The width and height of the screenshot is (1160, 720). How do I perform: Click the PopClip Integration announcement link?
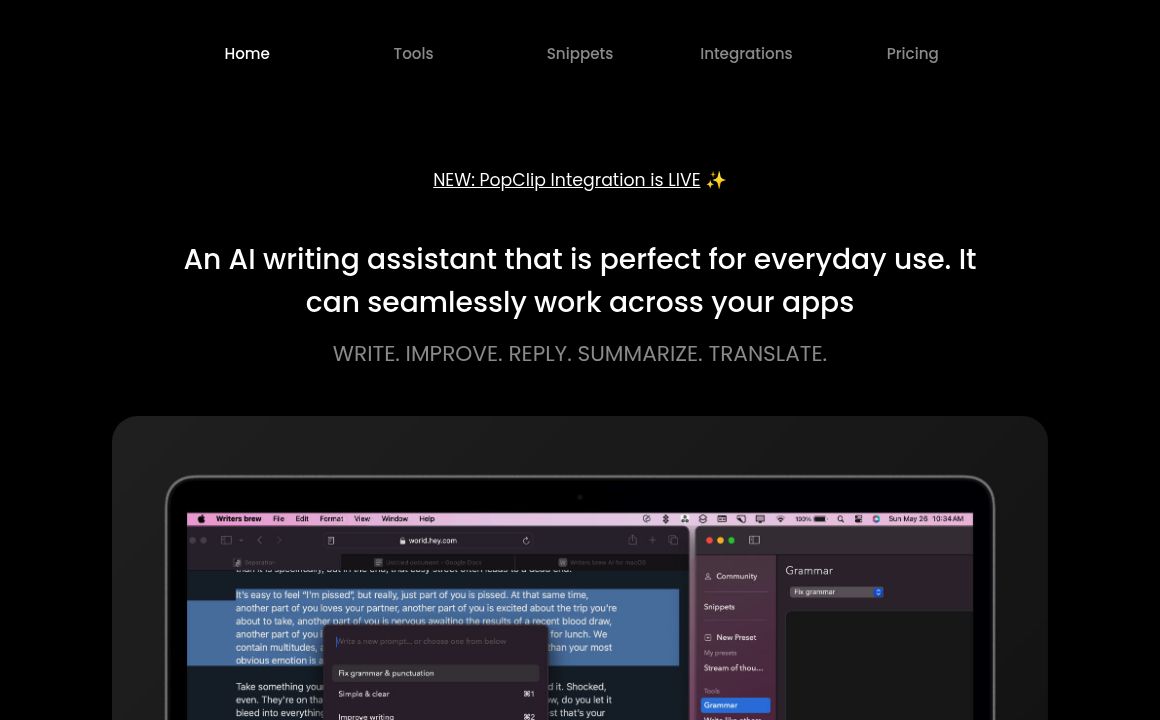[566, 180]
